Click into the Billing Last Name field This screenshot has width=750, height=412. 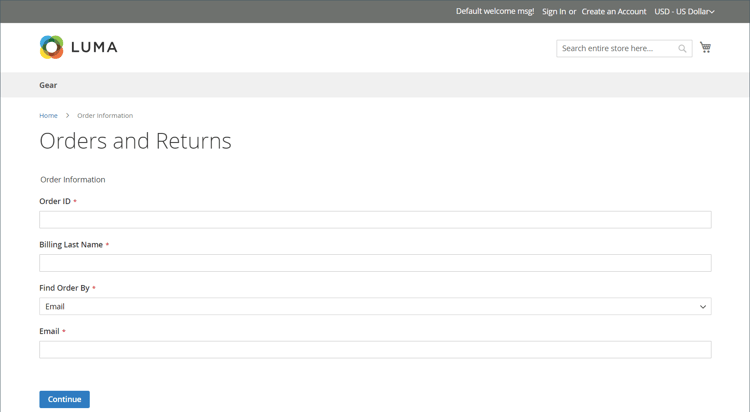tap(375, 263)
